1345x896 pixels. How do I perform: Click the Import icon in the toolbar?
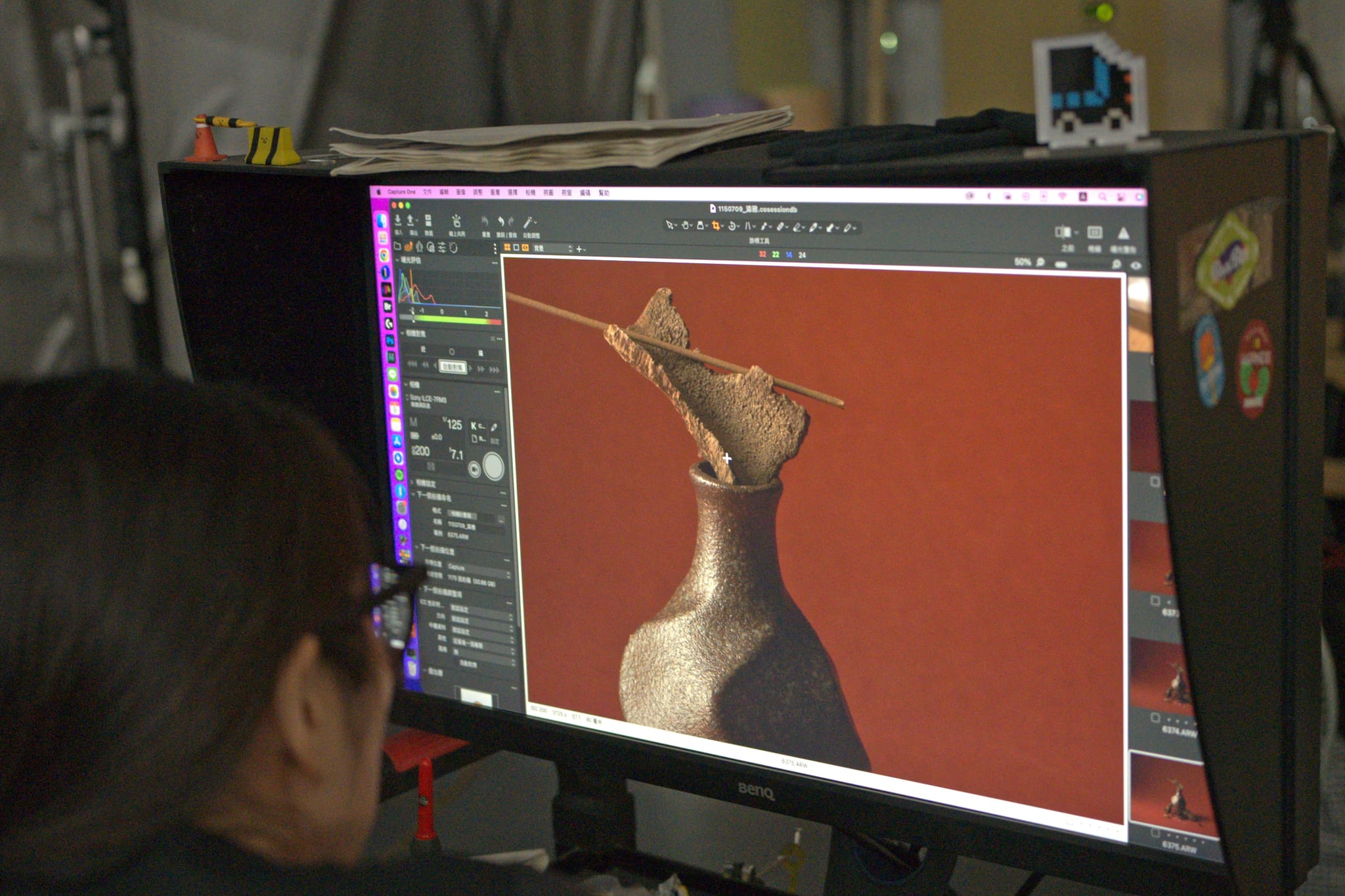coord(398,221)
